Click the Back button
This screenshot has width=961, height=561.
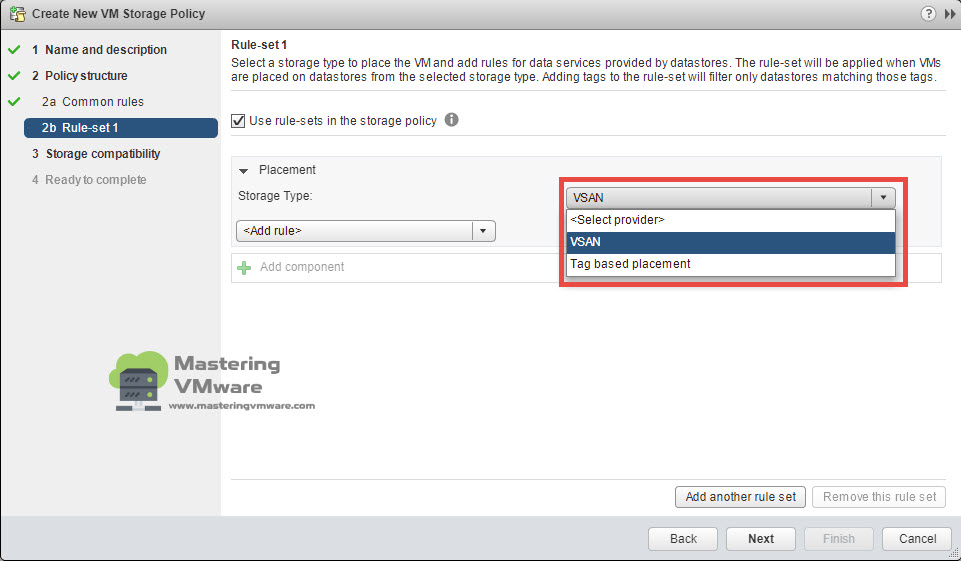[683, 539]
